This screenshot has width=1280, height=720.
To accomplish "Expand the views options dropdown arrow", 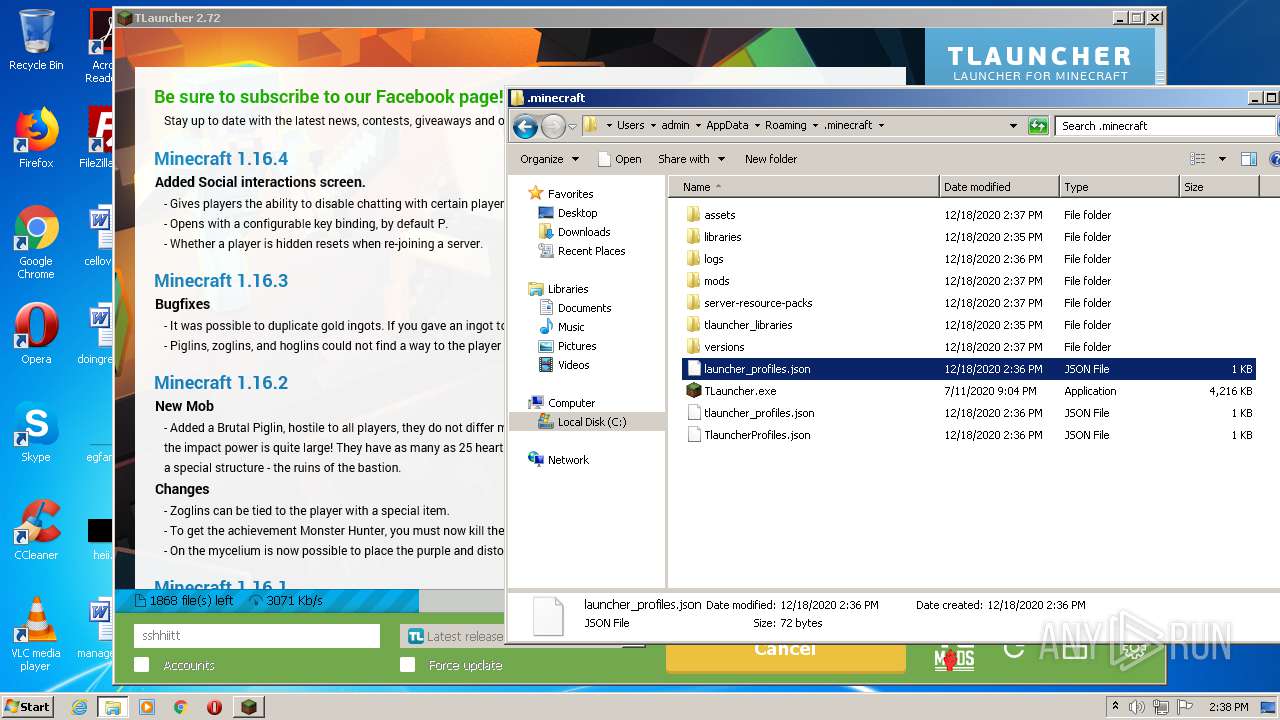I will point(1222,159).
